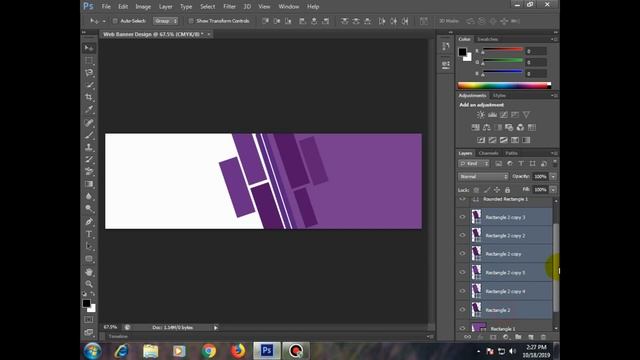This screenshot has width=640, height=360.
Task: Open the Adjustments panel flyout menu
Action: tap(554, 96)
